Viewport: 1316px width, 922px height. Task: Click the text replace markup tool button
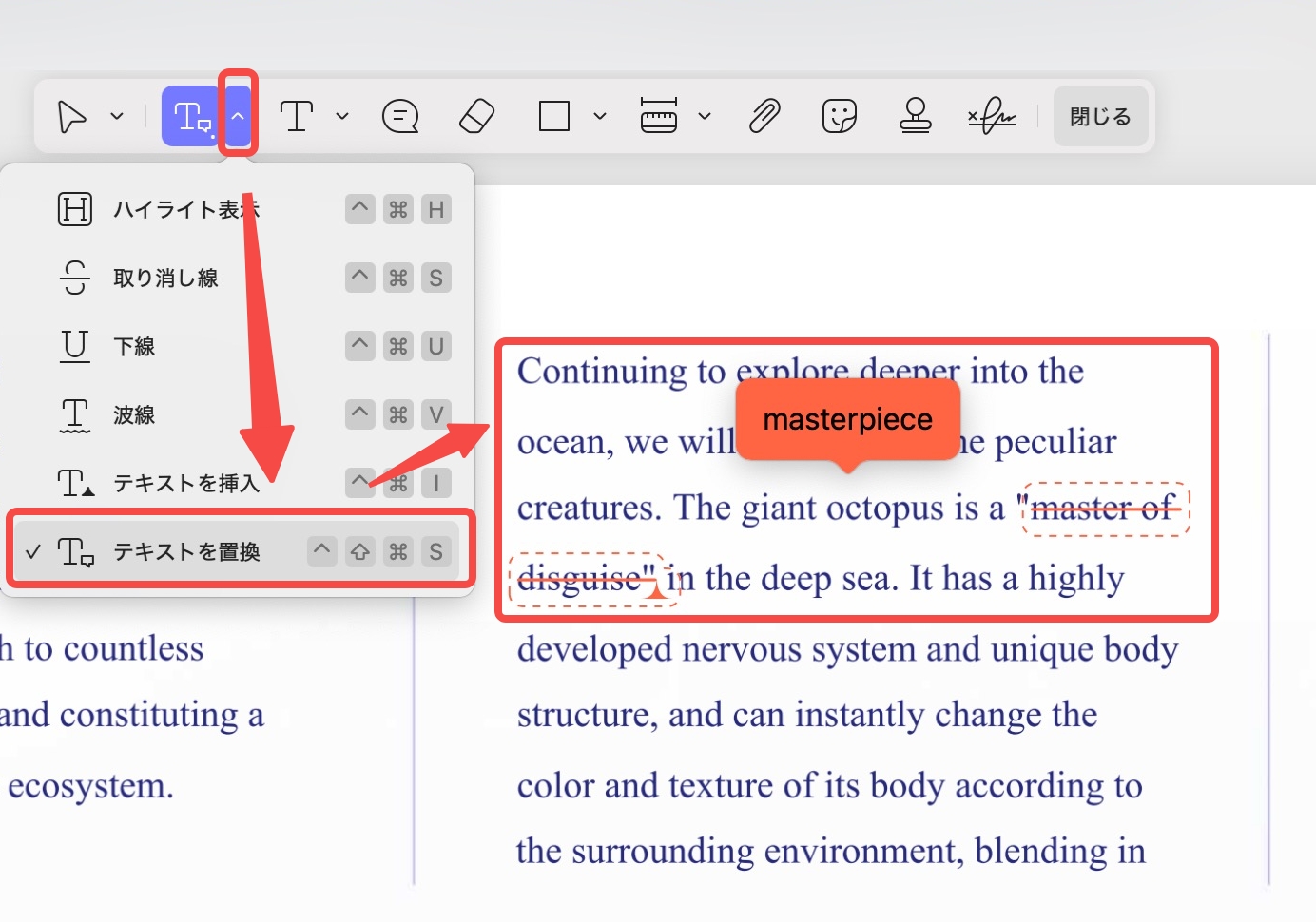tap(193, 116)
